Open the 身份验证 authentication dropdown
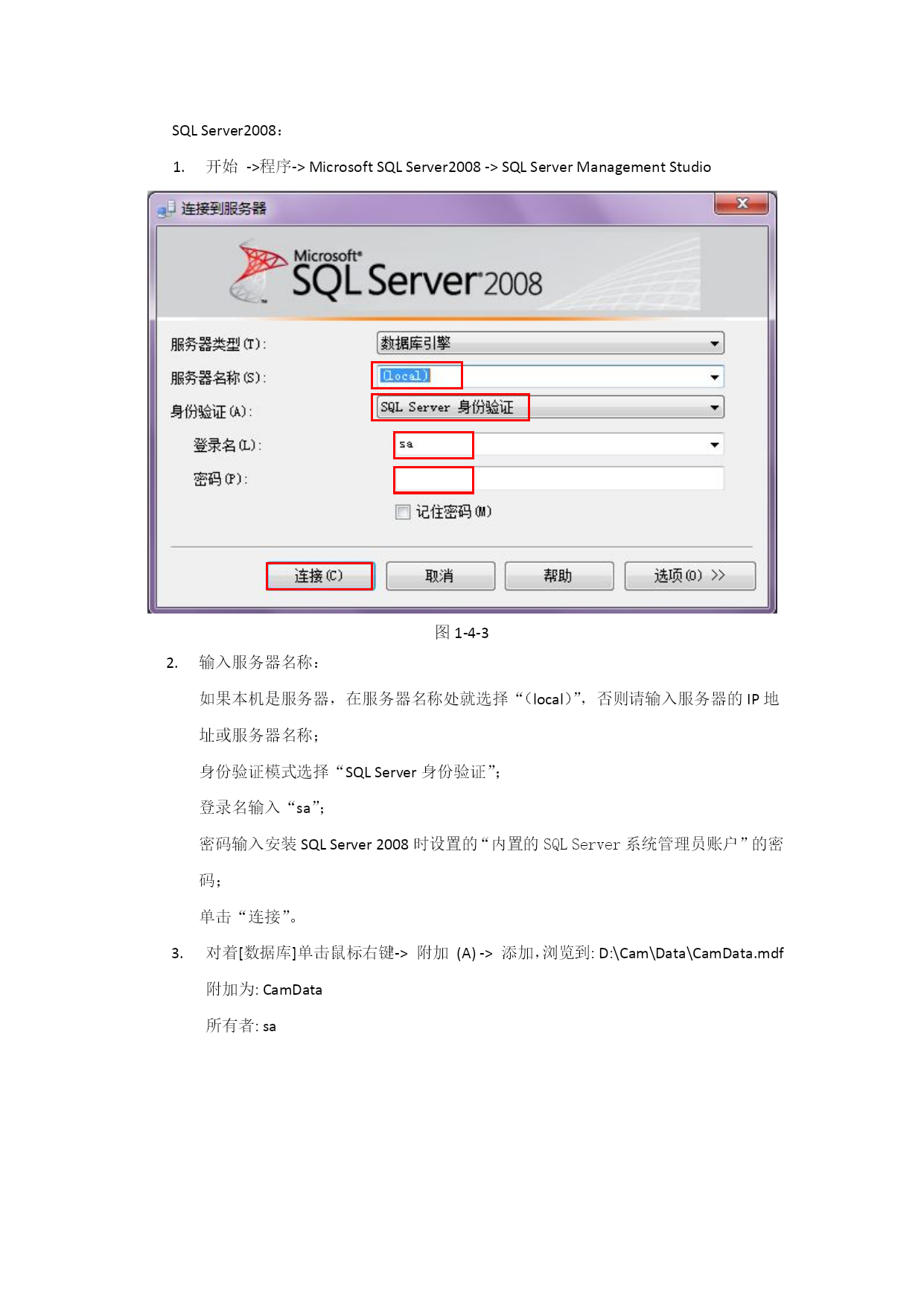This screenshot has width=924, height=1306. tap(550, 407)
